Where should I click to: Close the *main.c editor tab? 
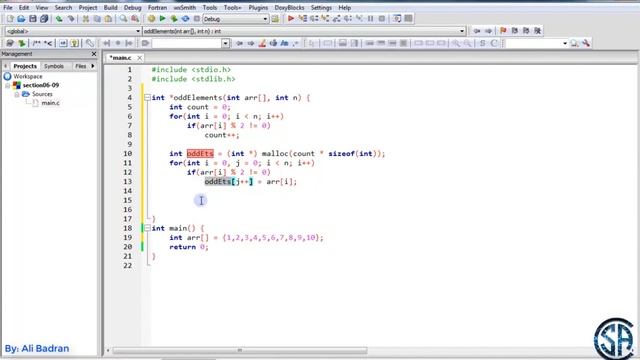pos(139,58)
